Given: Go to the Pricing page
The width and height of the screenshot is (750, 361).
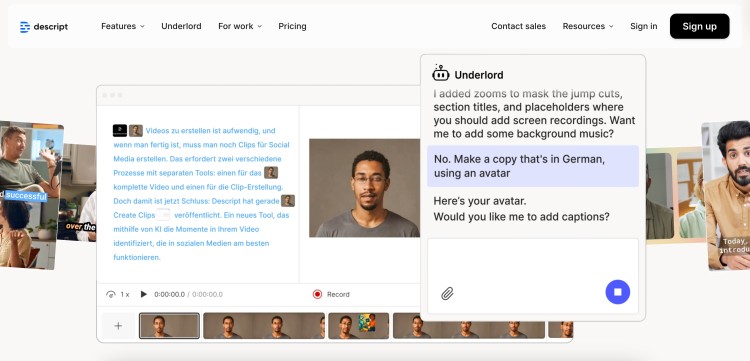Looking at the screenshot, I should tap(292, 26).
